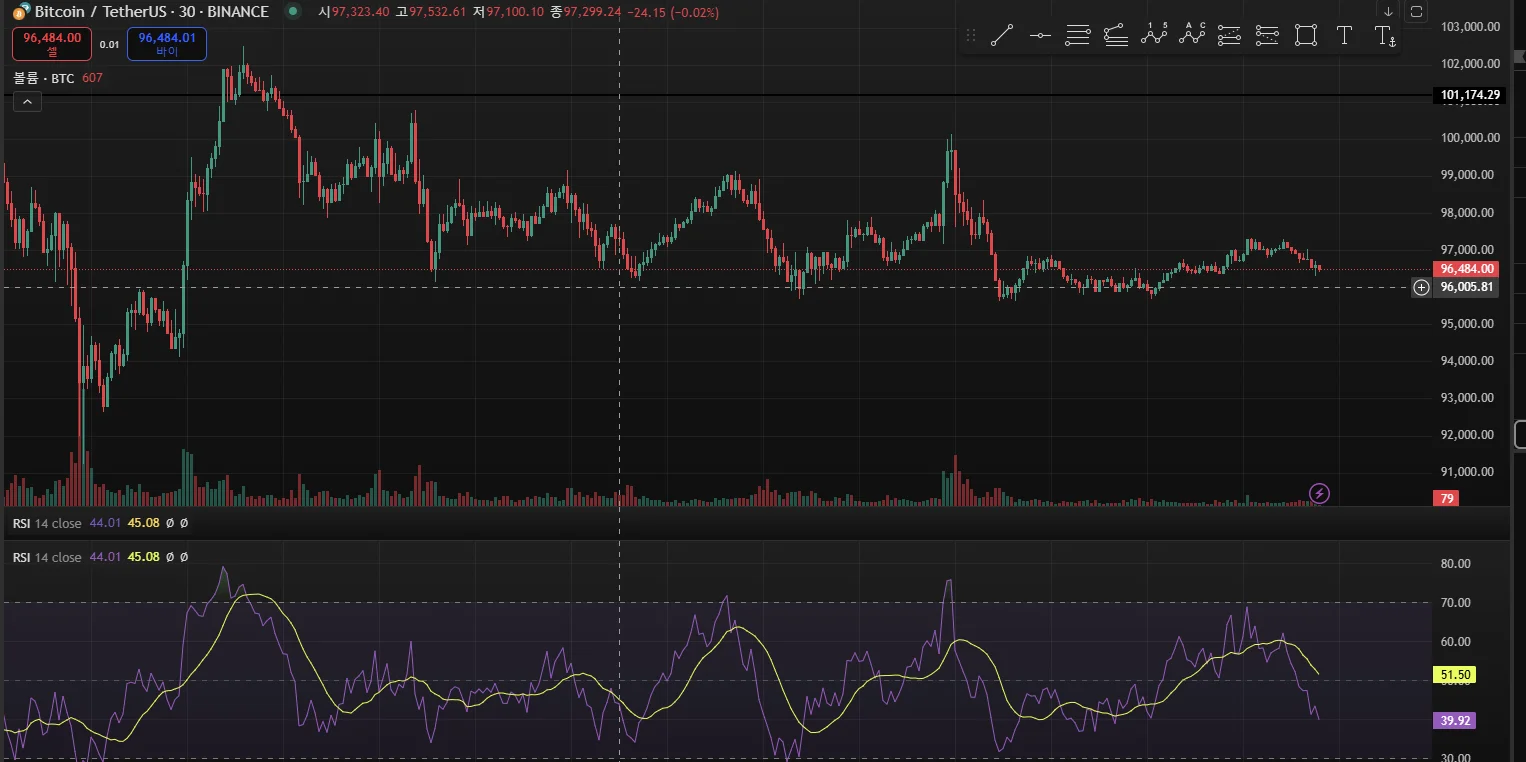Click the volume value 607 in legend

pos(92,78)
